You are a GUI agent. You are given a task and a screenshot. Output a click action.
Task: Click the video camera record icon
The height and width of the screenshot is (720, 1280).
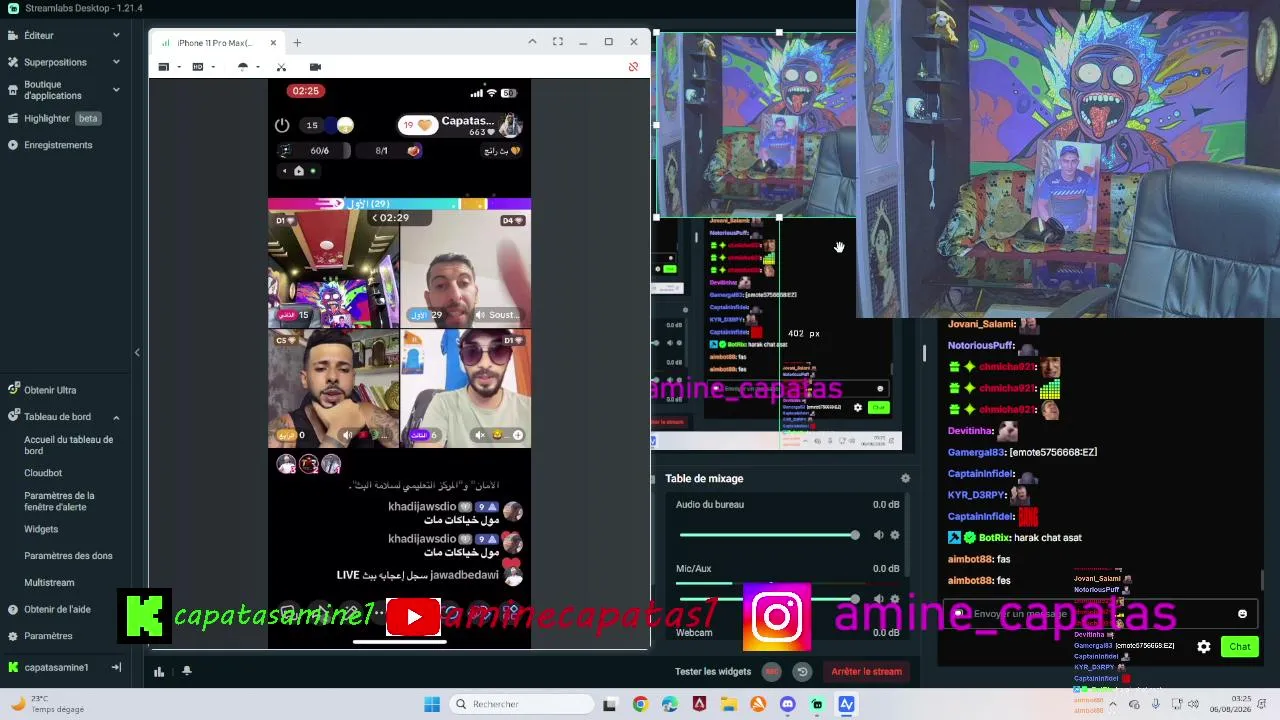(x=315, y=67)
